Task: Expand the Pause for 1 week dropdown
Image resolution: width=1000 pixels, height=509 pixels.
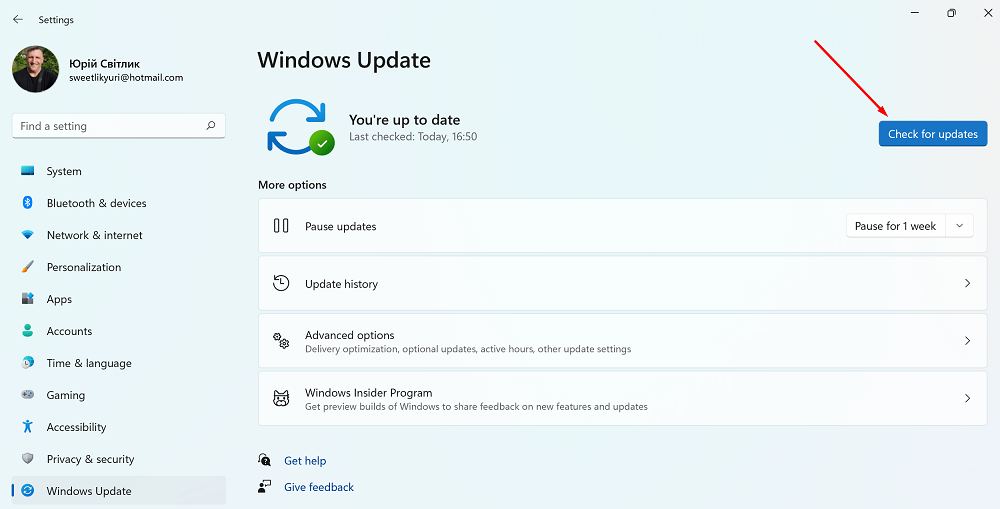Action: [x=959, y=226]
